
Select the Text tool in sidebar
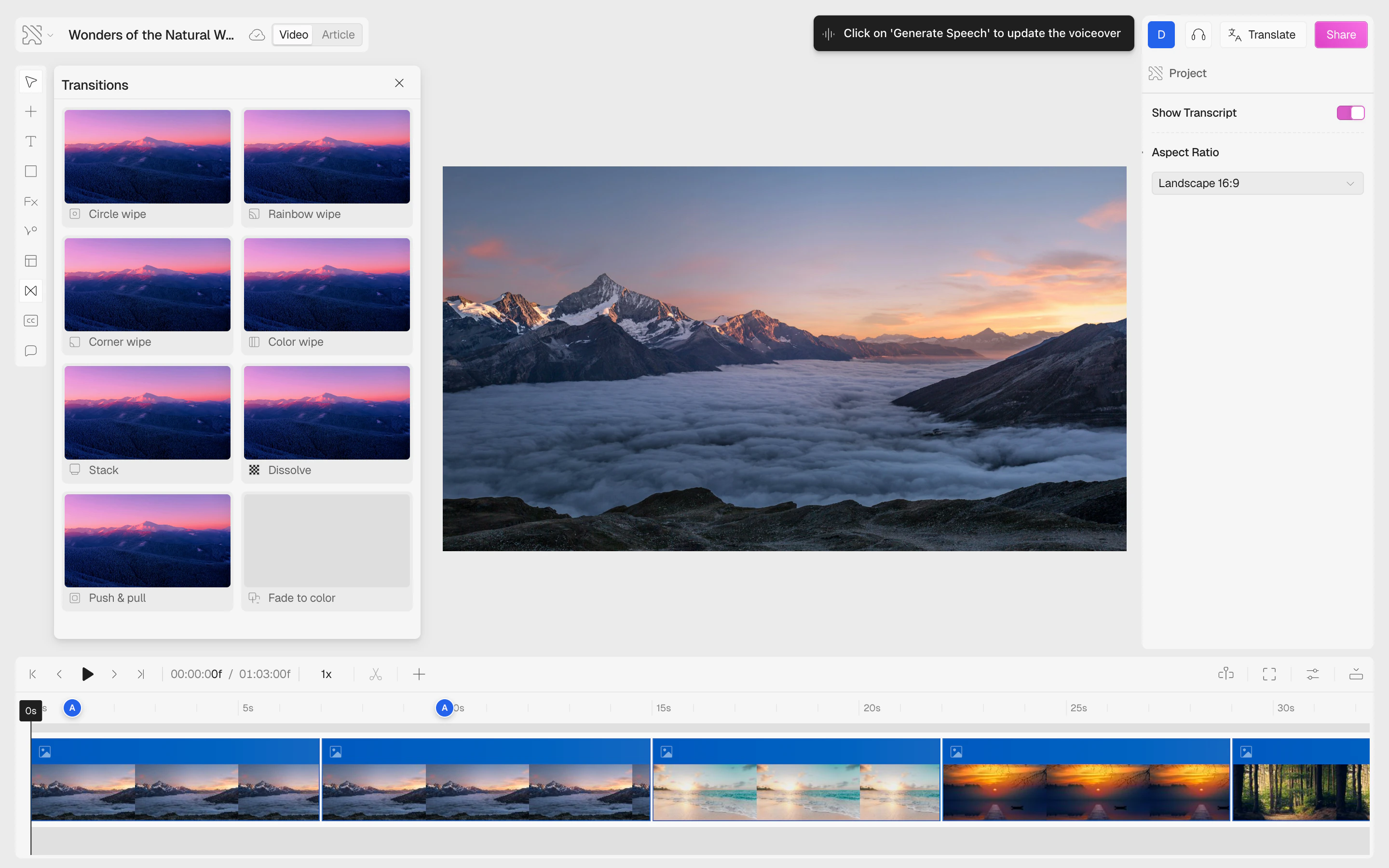31,141
